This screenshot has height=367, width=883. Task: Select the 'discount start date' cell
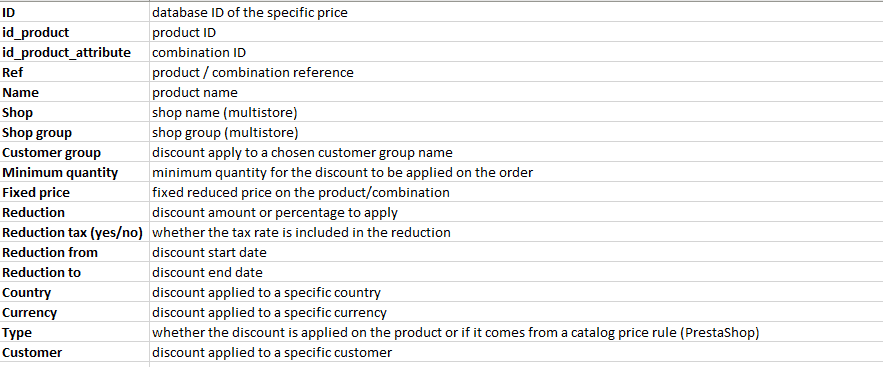(516, 252)
